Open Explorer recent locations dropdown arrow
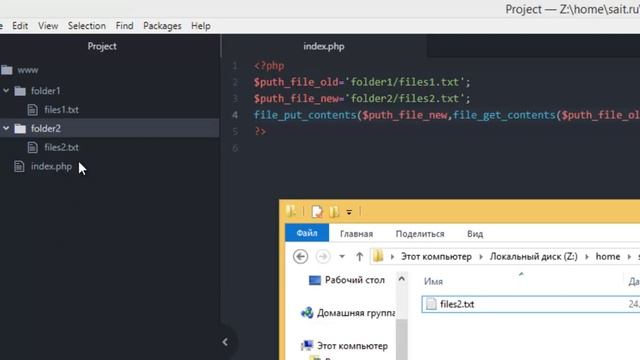This screenshot has height=360, width=640. click(342, 256)
